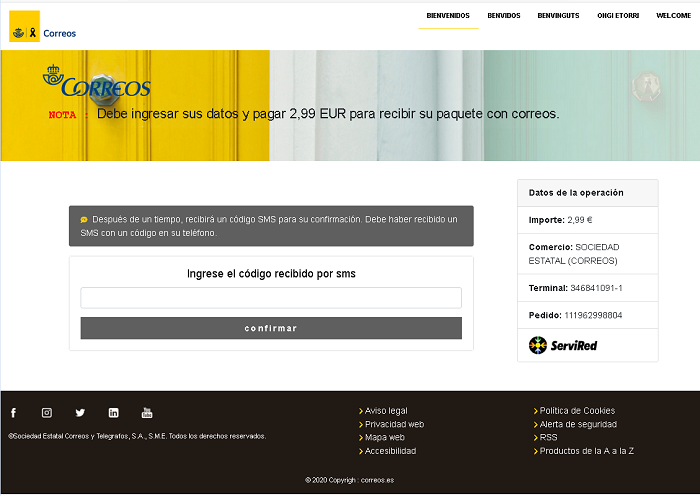Switch to the BENVINGUTS tab
This screenshot has height=496, width=700.
point(558,16)
